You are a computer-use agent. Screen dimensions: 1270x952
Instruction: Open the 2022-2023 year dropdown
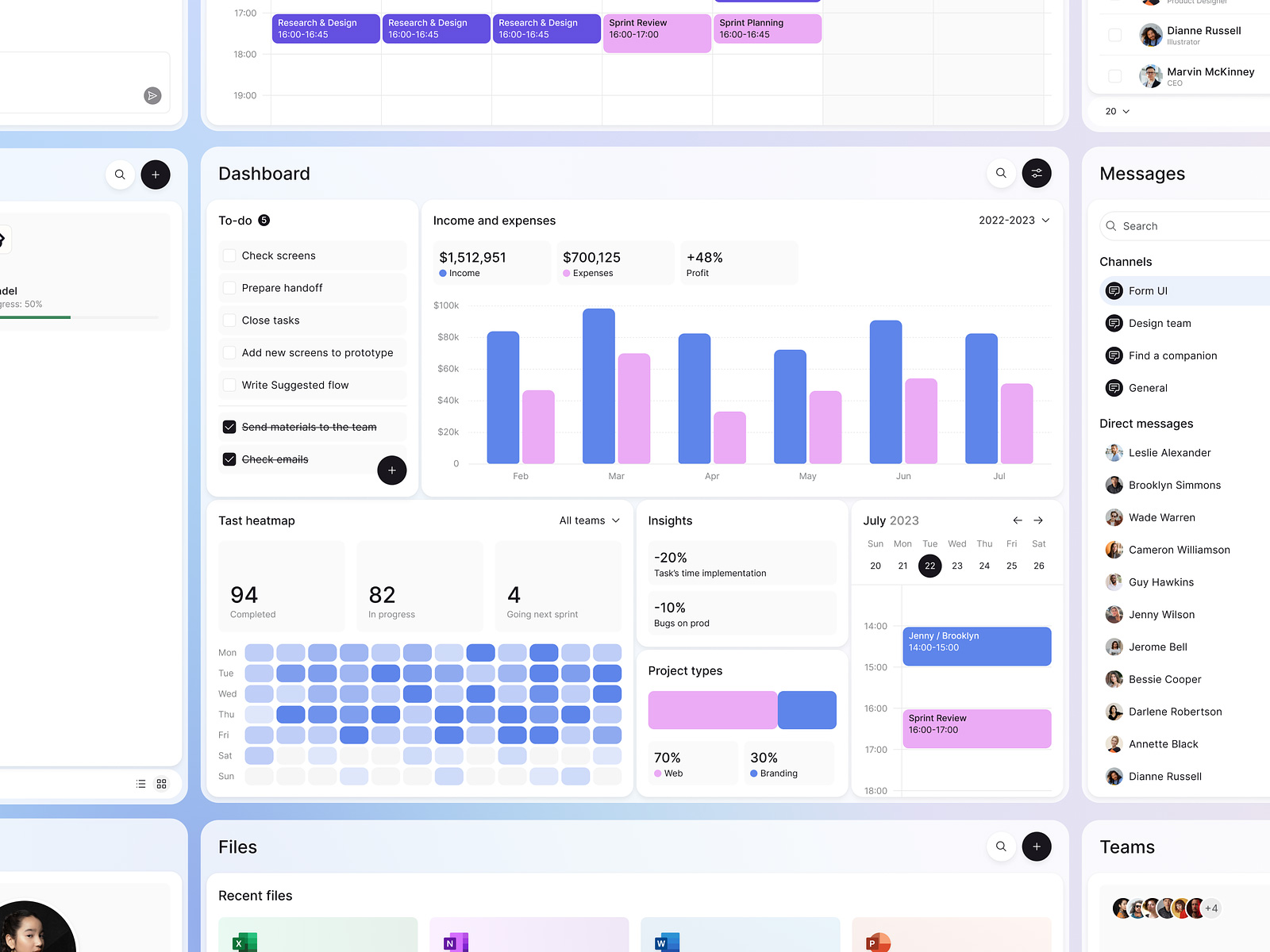tap(1014, 220)
